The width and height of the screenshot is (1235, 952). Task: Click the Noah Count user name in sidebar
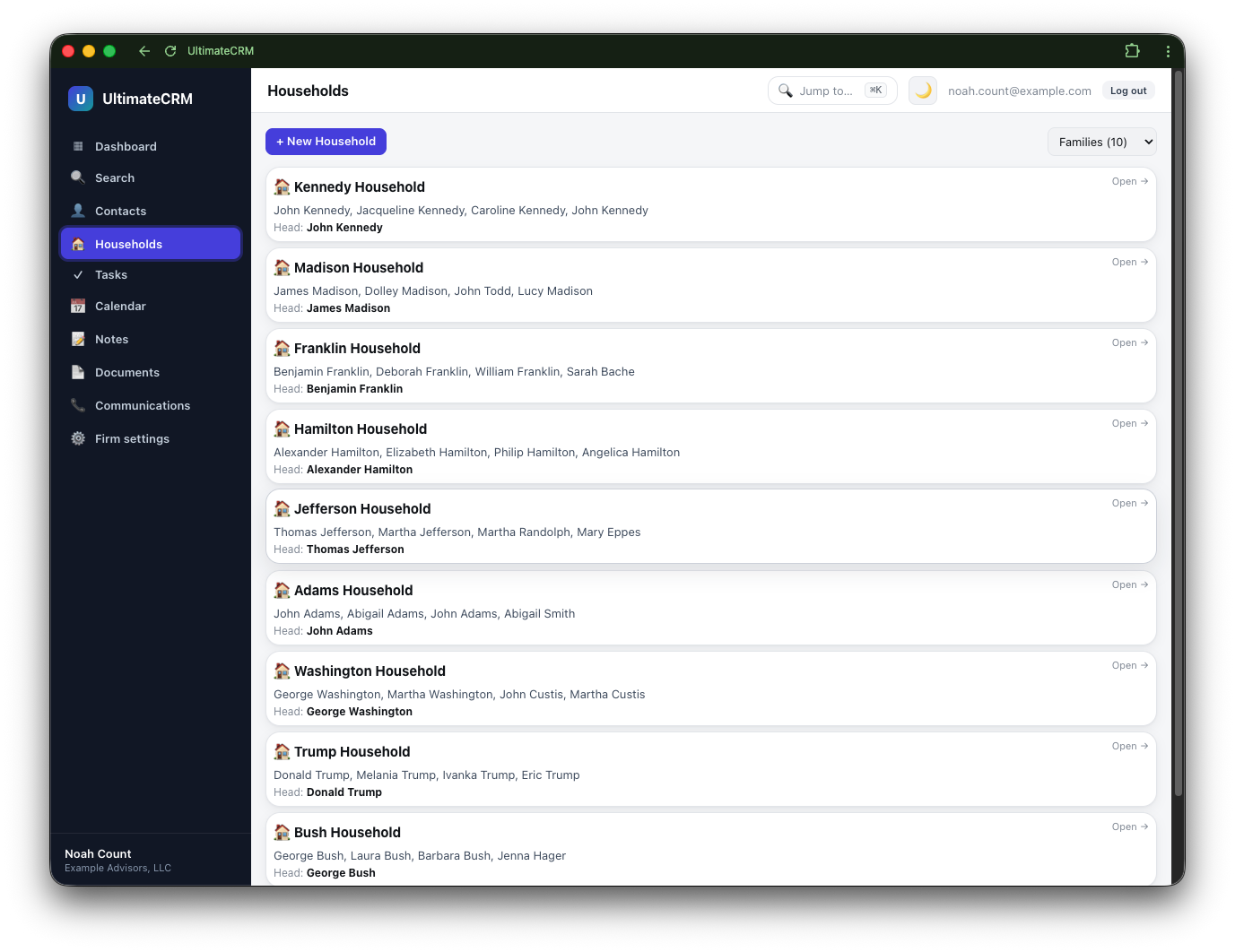coord(98,853)
